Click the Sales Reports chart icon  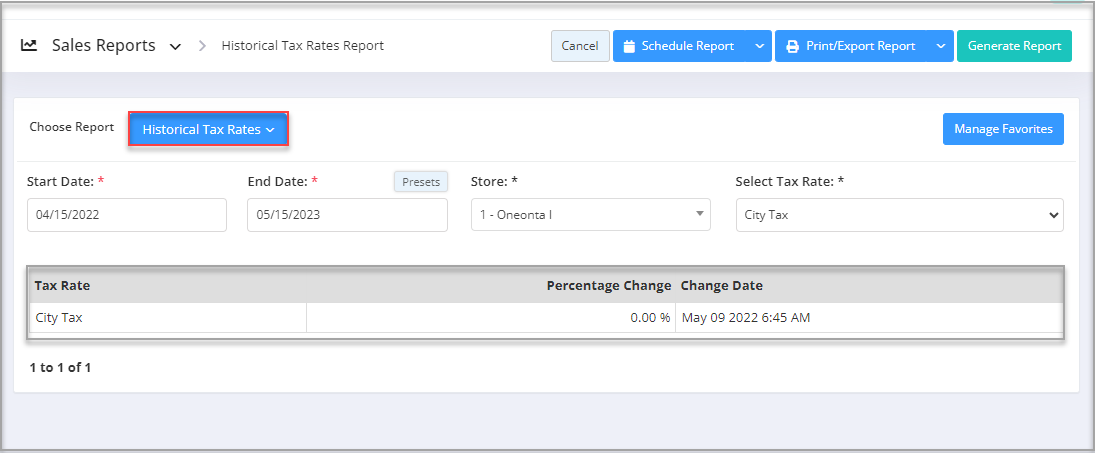[x=29, y=46]
